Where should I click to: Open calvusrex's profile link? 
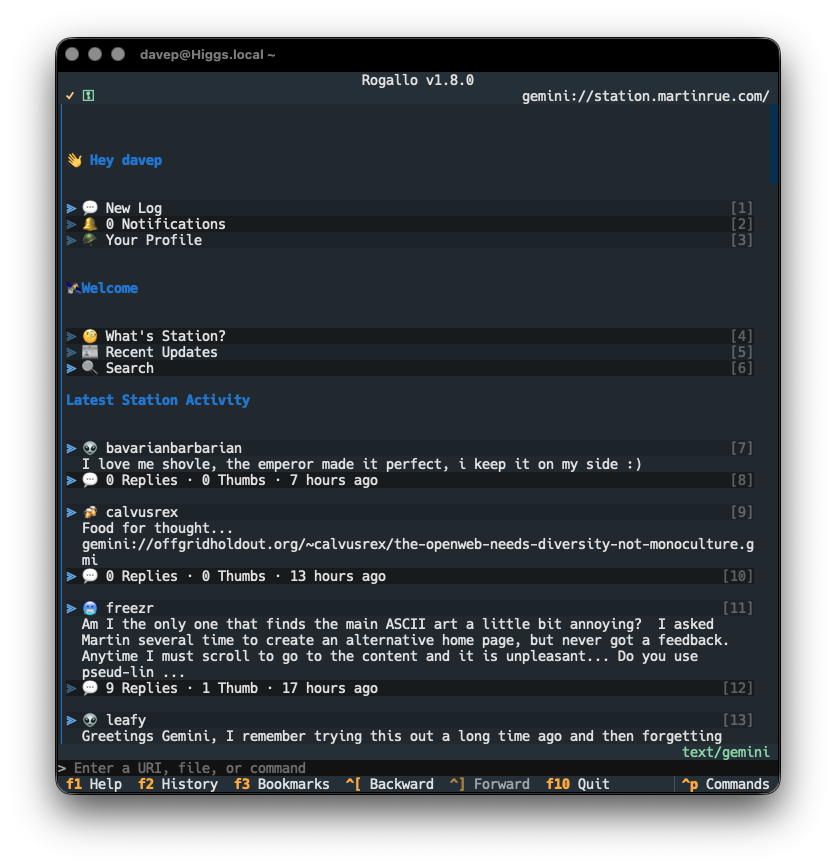(410, 512)
